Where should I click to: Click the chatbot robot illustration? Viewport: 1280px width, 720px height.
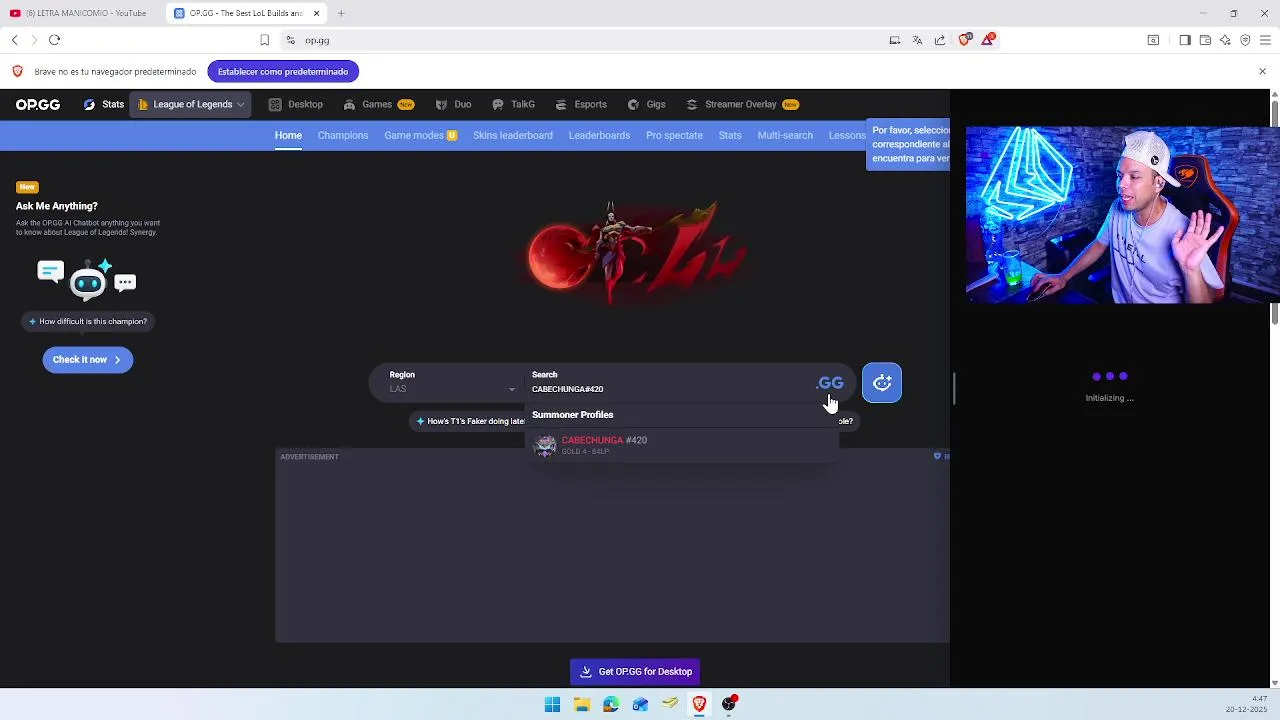(87, 279)
